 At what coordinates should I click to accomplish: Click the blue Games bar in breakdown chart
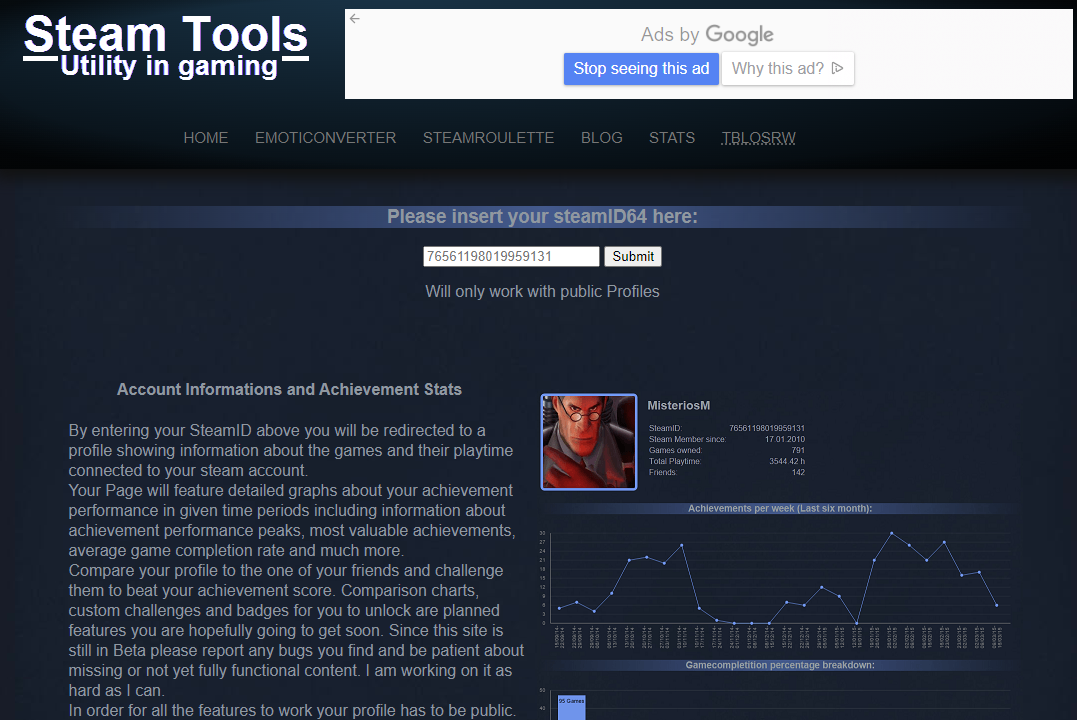point(571,706)
